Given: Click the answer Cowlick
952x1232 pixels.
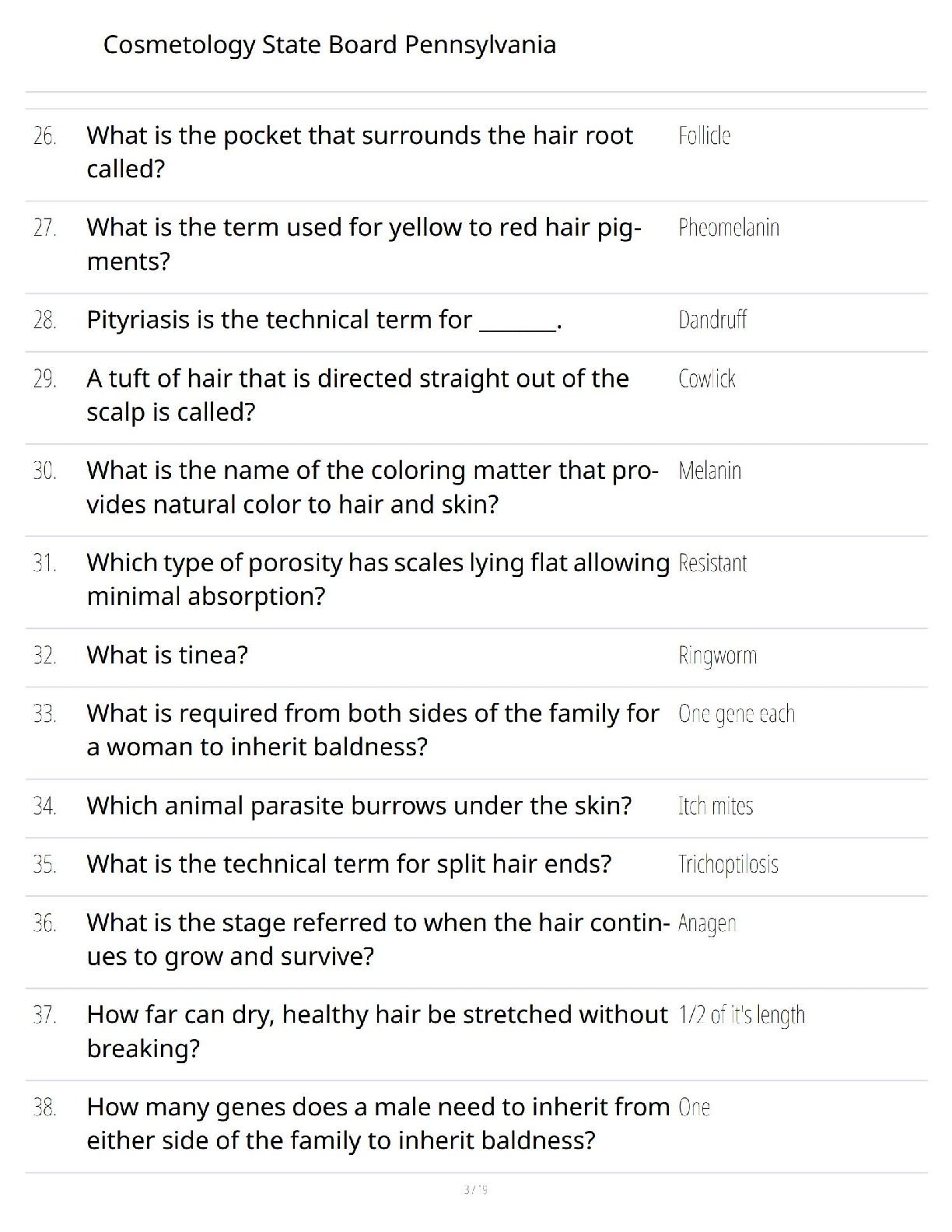Looking at the screenshot, I should pos(707,379).
